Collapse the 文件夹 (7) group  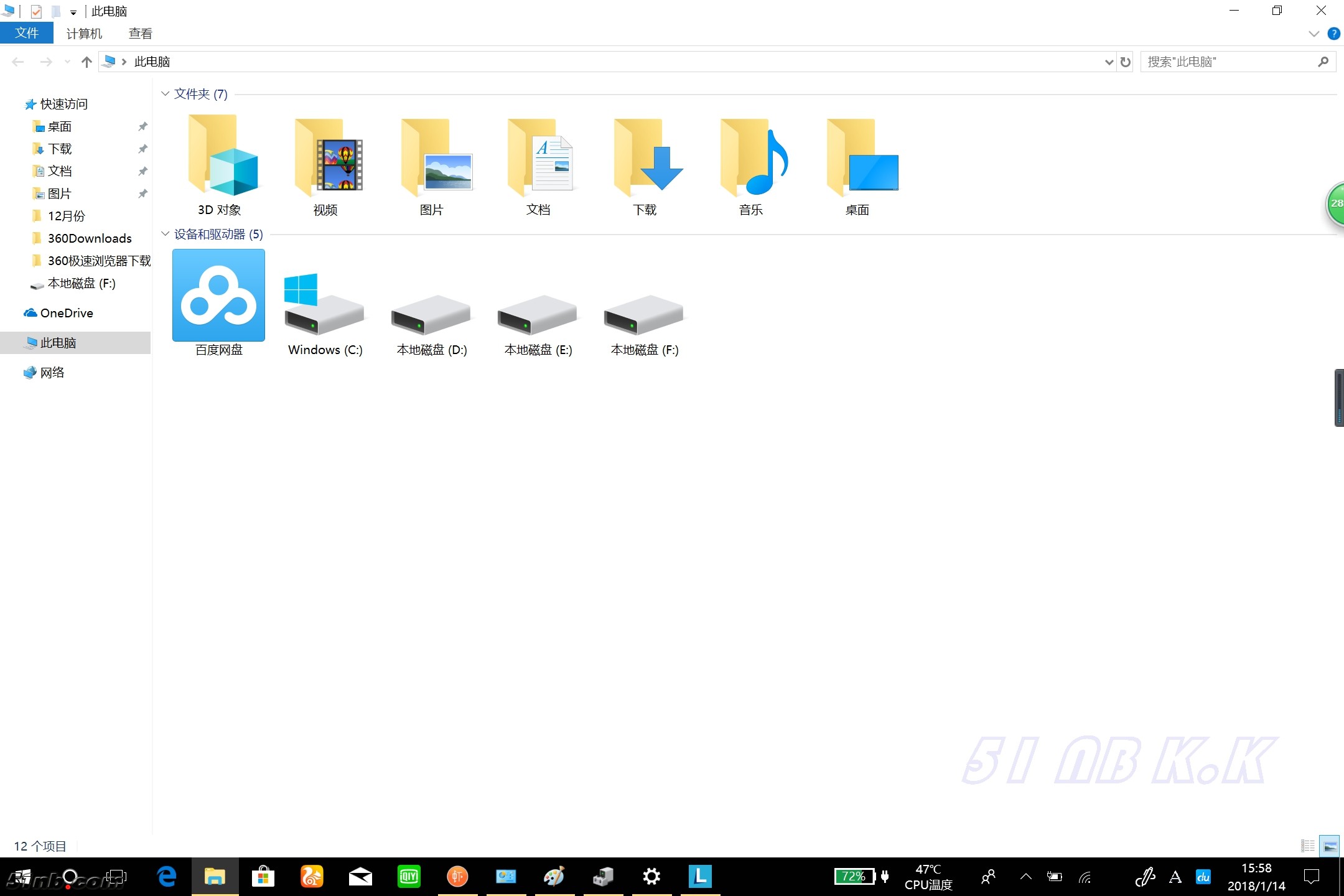coord(165,94)
